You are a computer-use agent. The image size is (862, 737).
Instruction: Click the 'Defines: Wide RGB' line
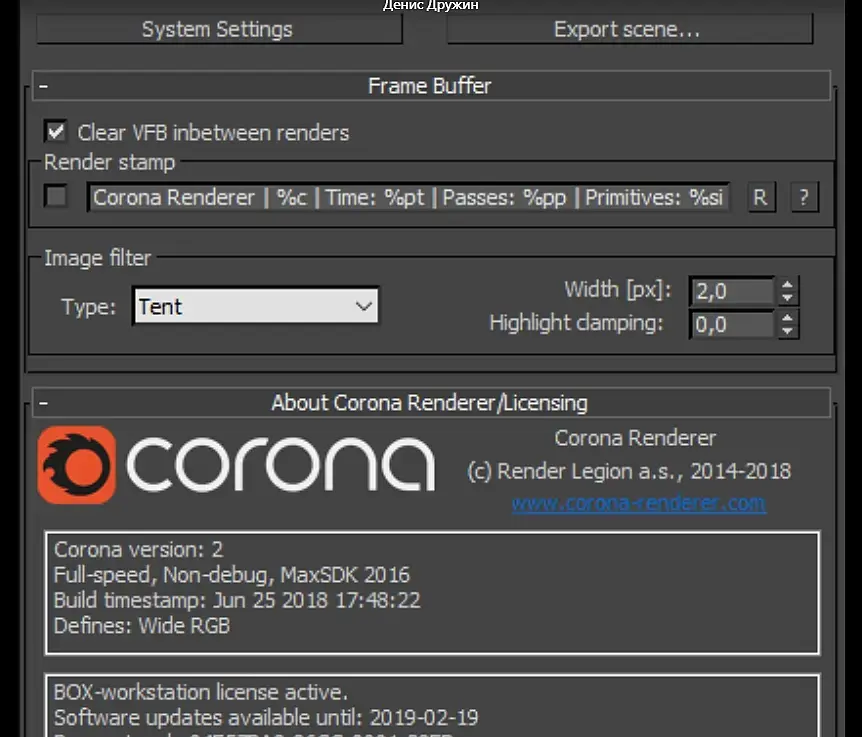click(142, 625)
